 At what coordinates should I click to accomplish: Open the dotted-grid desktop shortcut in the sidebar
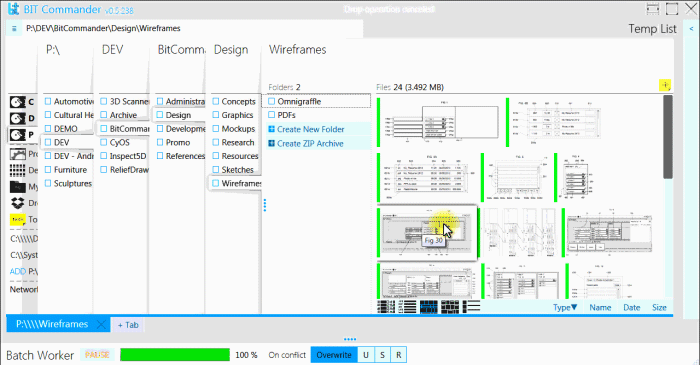pyautogui.click(x=18, y=170)
